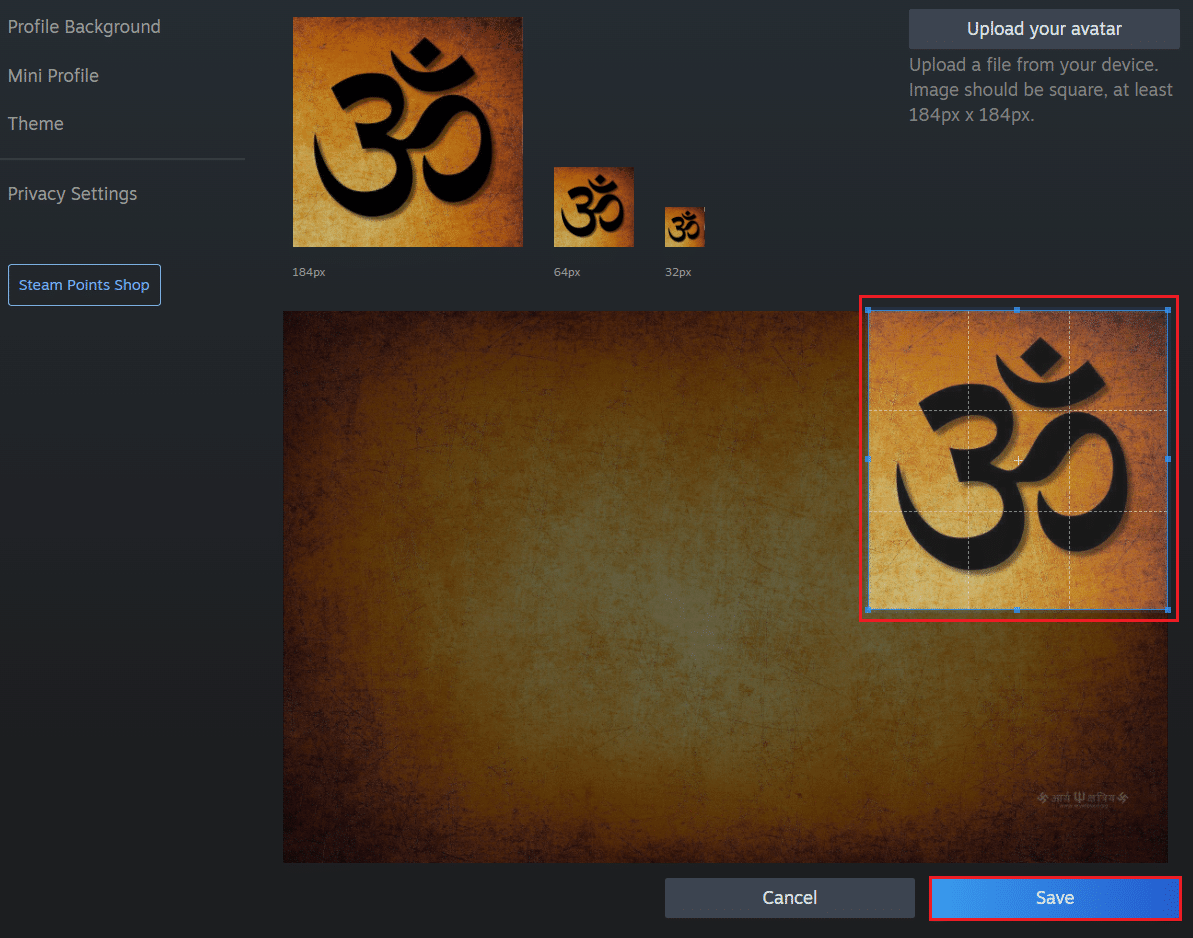
Task: Click the right-middle crop edge handle
Action: tap(1168, 459)
